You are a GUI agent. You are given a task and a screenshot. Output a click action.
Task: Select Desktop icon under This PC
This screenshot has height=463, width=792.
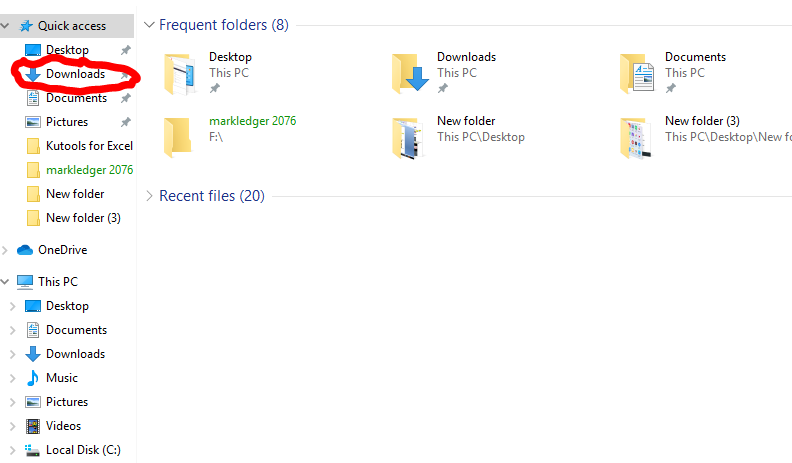[x=33, y=306]
